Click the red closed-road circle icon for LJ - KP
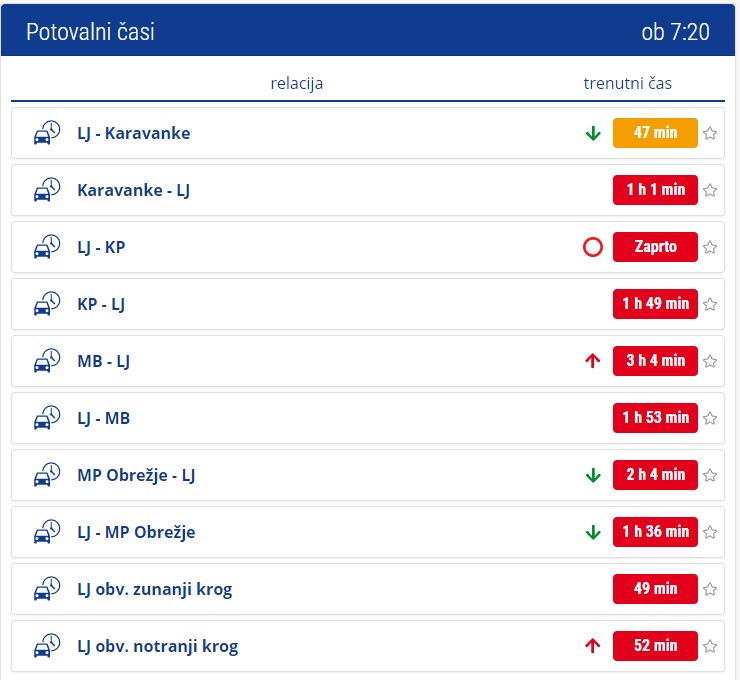 (x=593, y=247)
